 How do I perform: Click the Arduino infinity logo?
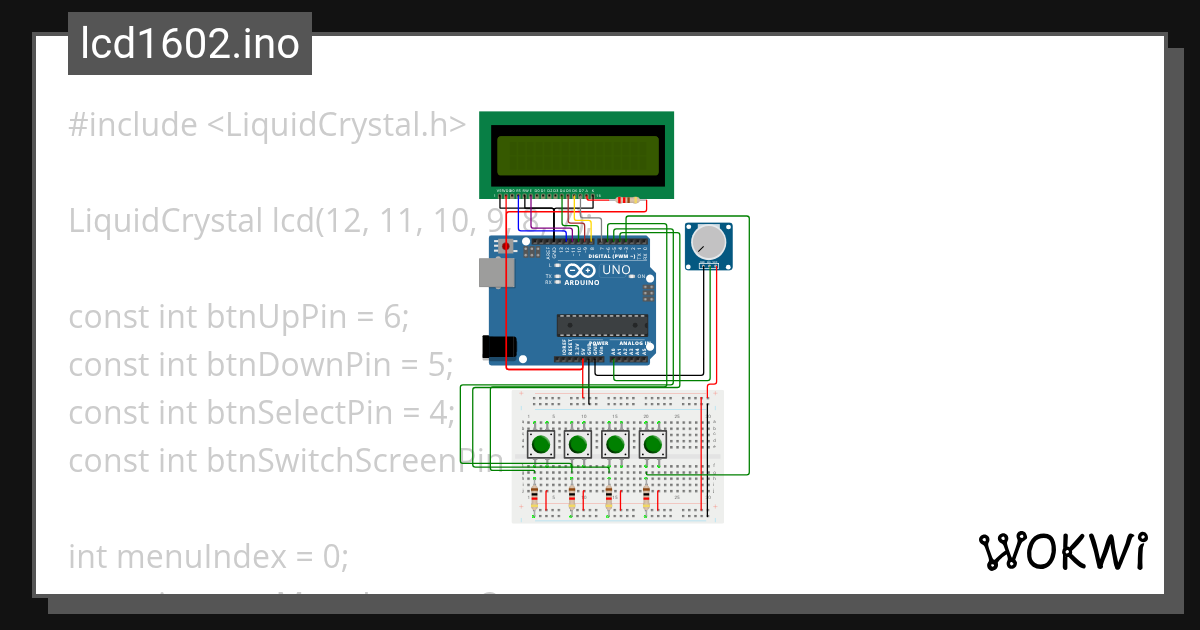click(x=580, y=271)
